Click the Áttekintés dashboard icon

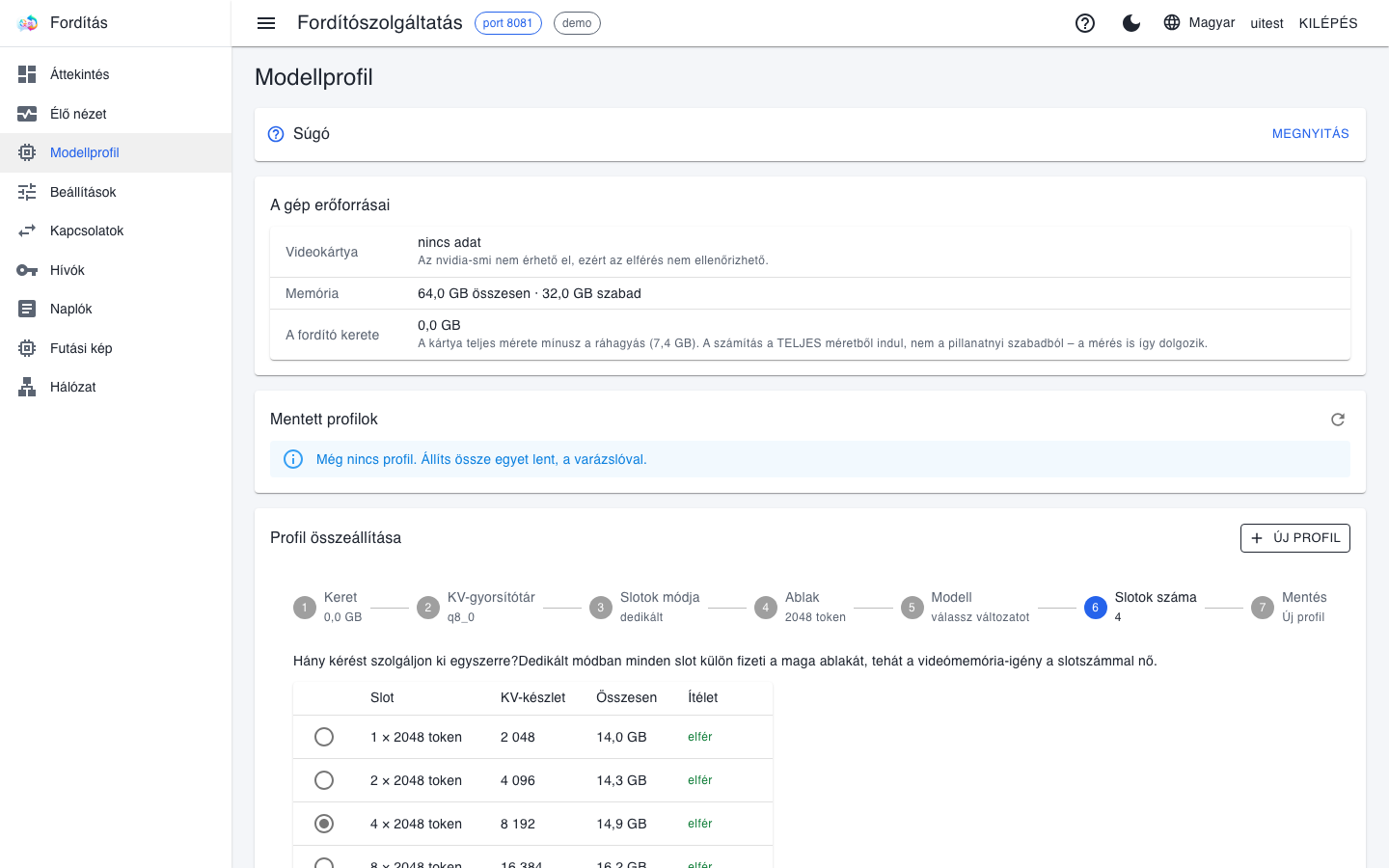27,74
